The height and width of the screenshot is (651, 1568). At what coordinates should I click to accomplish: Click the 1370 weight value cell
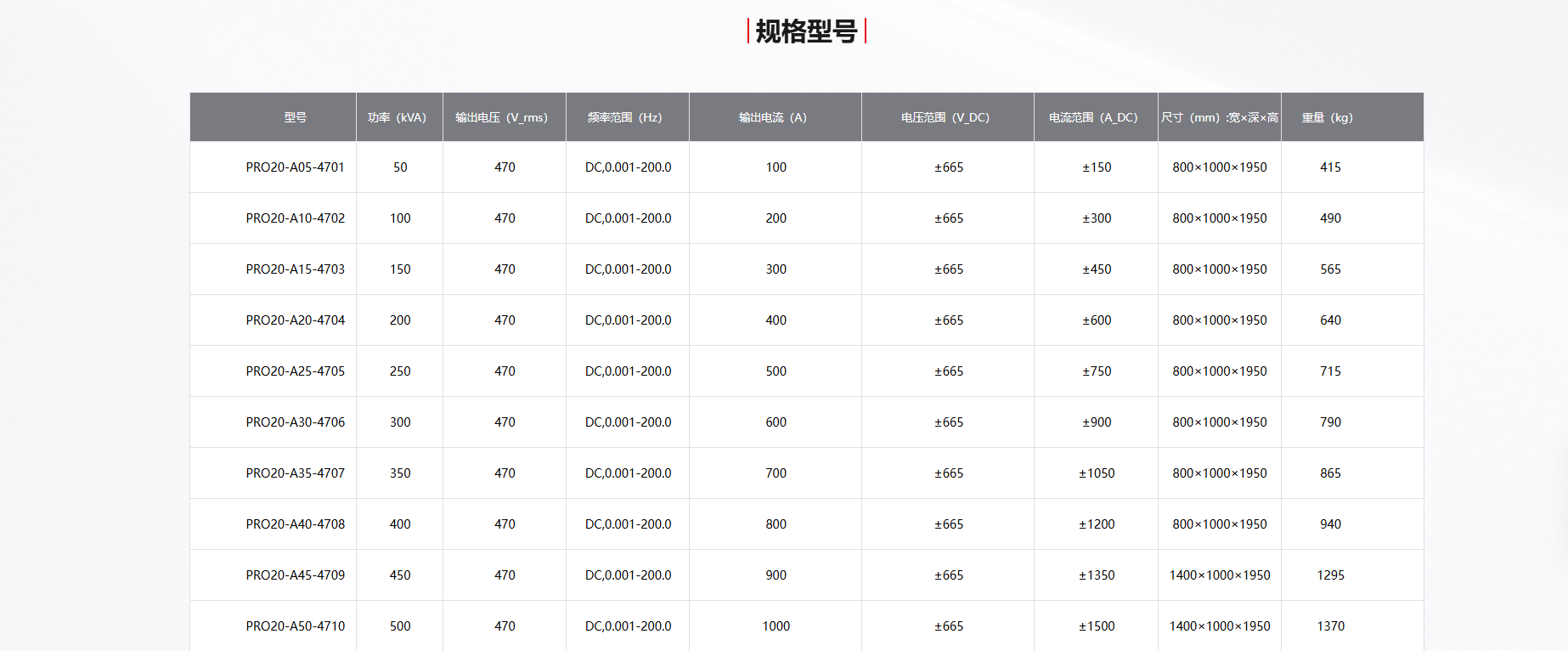(x=1331, y=626)
